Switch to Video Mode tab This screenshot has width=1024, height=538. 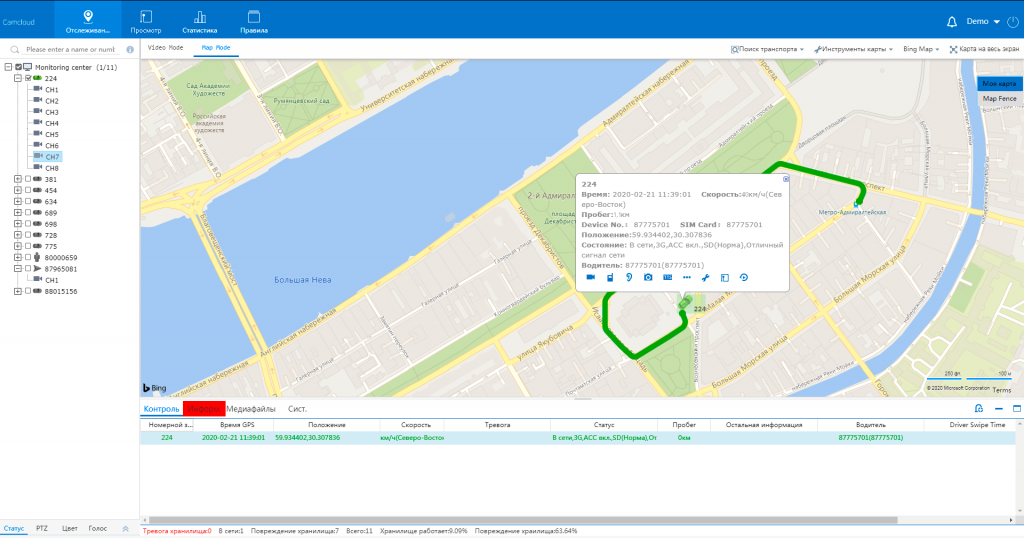[x=165, y=47]
